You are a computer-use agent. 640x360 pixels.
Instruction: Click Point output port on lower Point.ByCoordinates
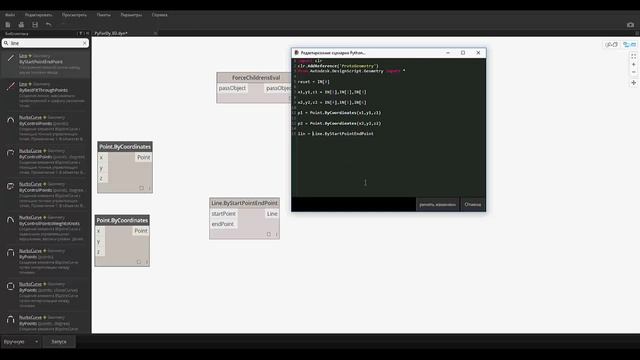(x=141, y=231)
